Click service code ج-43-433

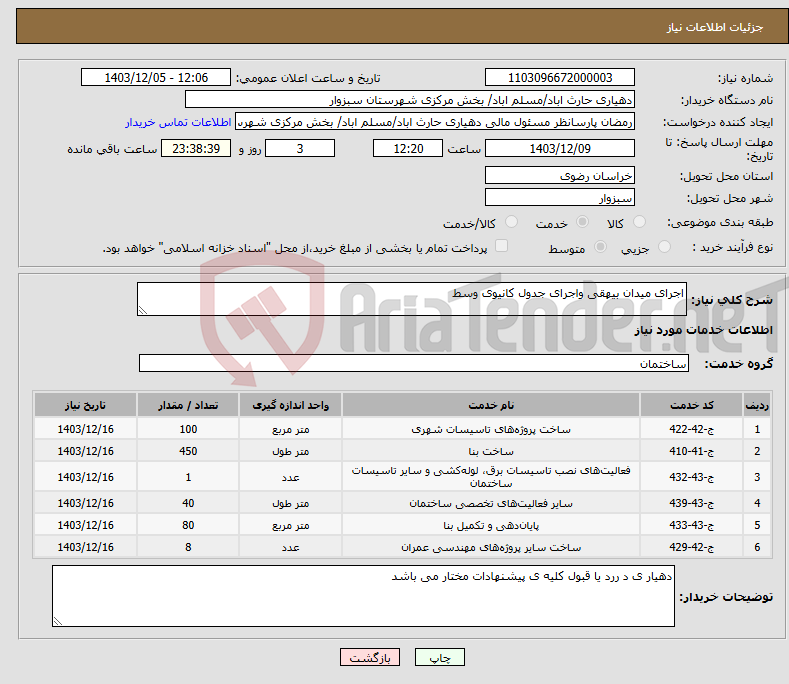[x=691, y=525]
